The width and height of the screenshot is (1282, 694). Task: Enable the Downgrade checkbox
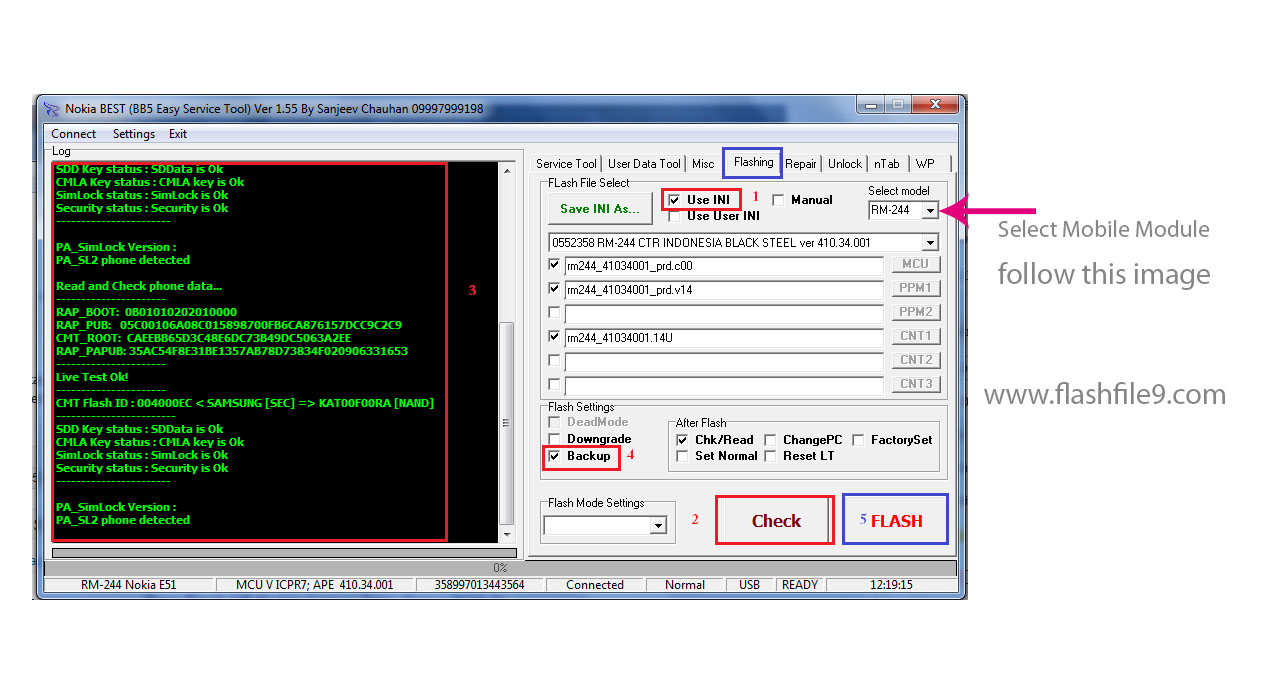pyautogui.click(x=554, y=439)
